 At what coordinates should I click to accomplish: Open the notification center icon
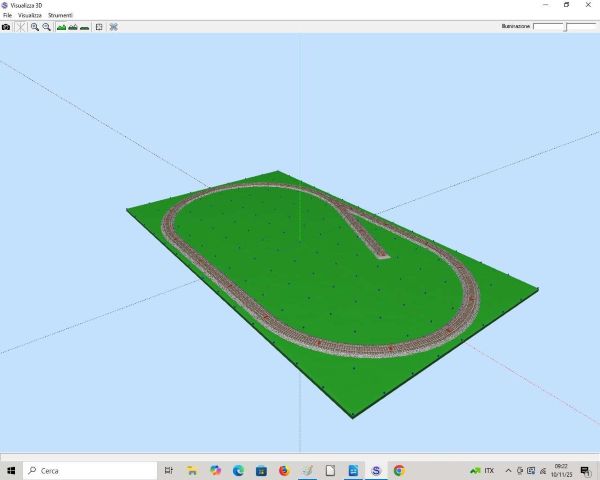pyautogui.click(x=585, y=470)
